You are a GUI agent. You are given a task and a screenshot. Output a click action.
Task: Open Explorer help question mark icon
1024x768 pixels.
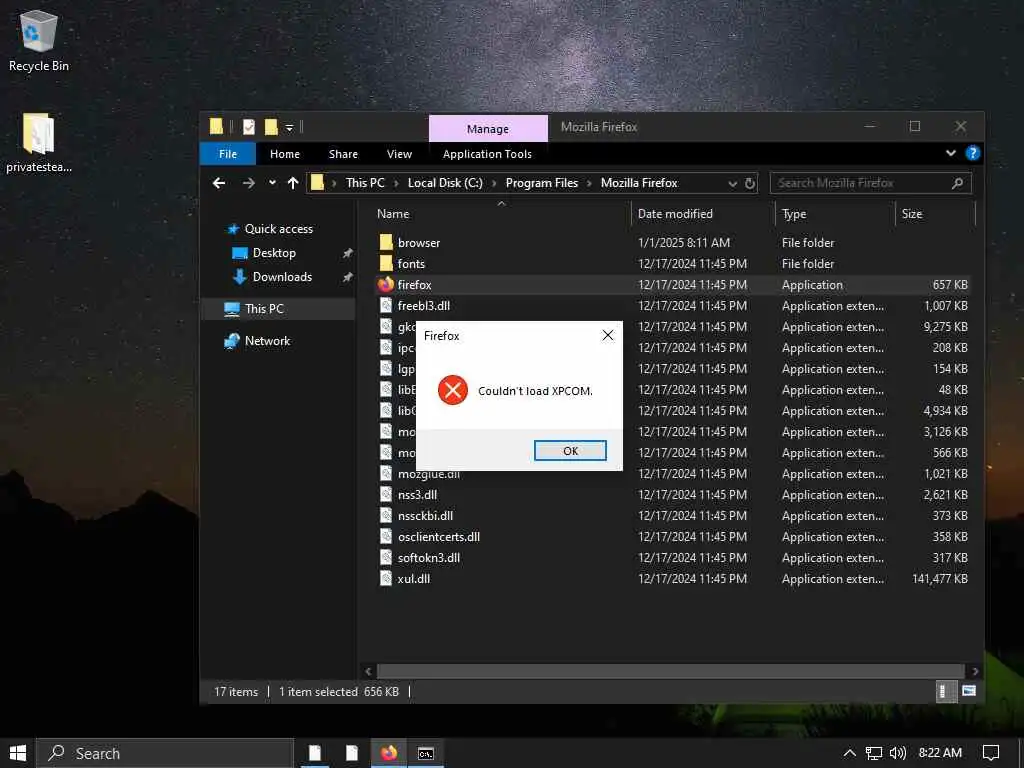(972, 153)
